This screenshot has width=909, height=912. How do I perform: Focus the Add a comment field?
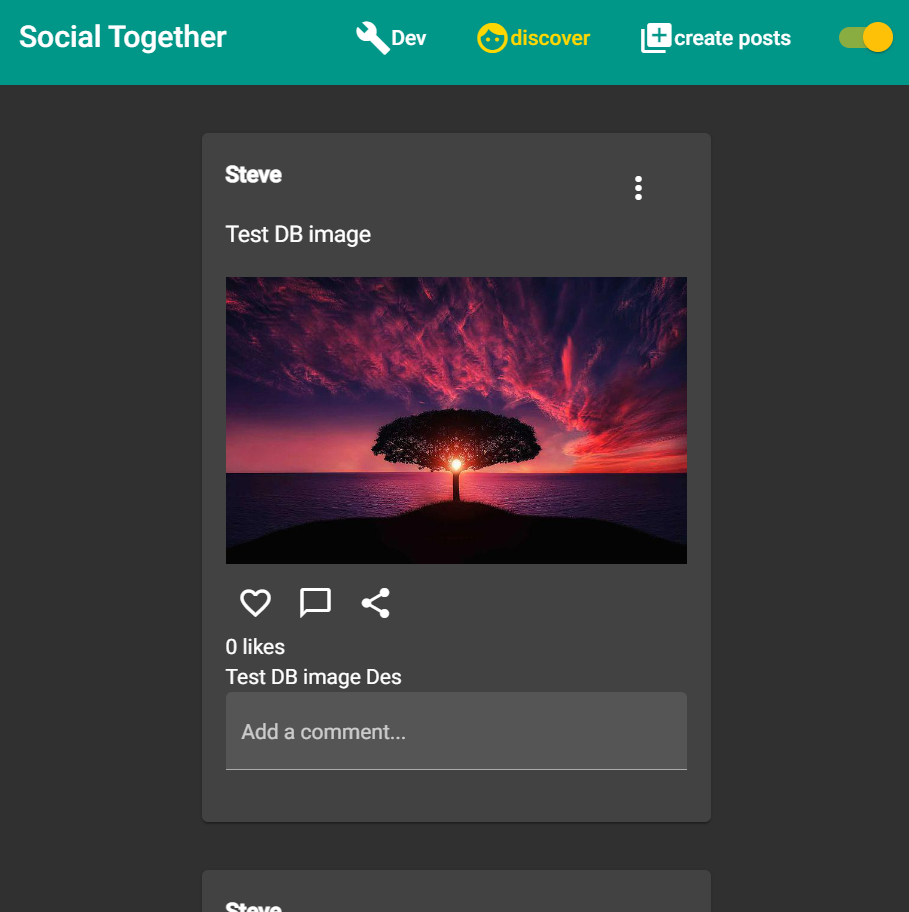tap(456, 731)
